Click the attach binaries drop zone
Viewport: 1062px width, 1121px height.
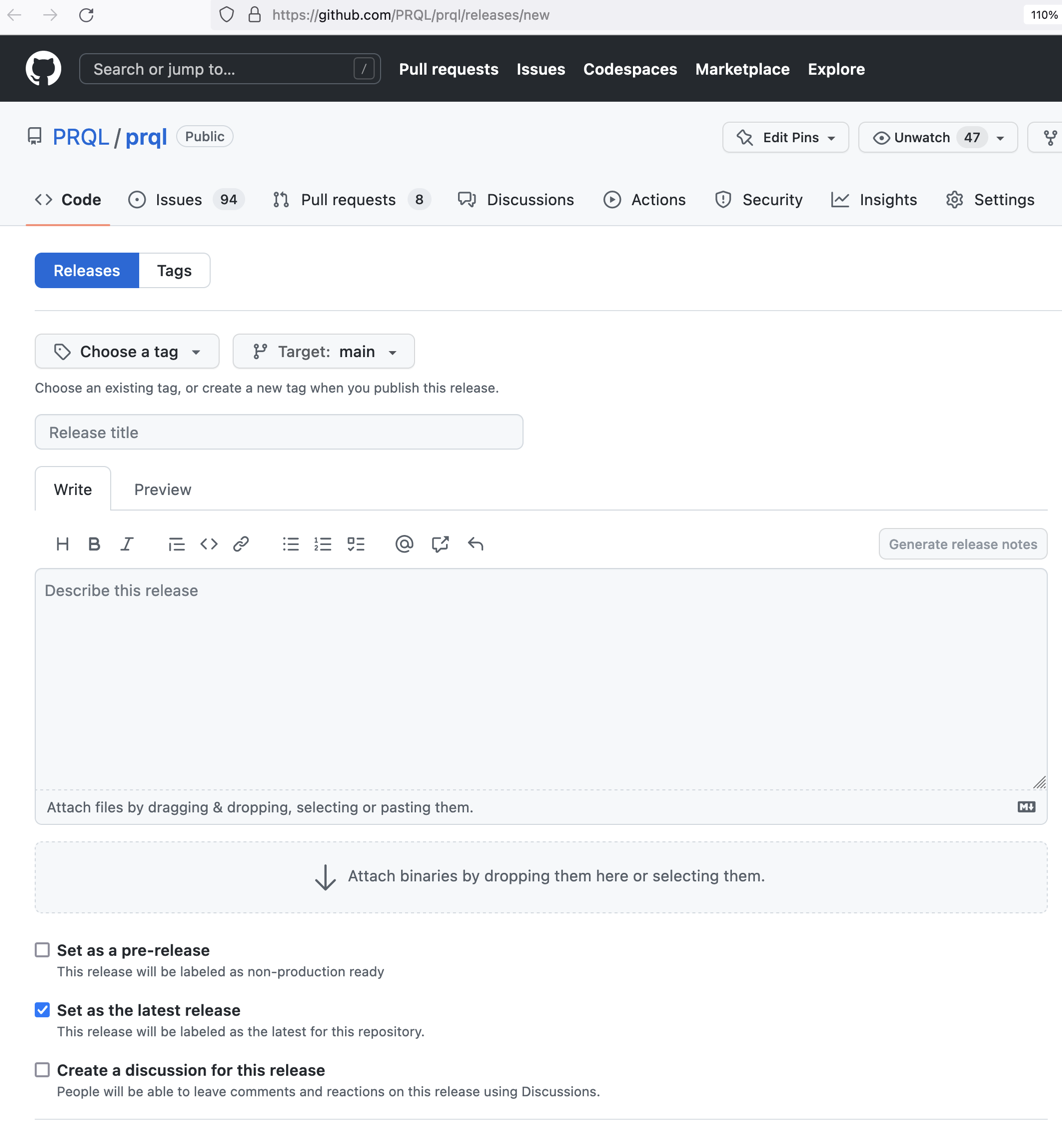tap(541, 876)
